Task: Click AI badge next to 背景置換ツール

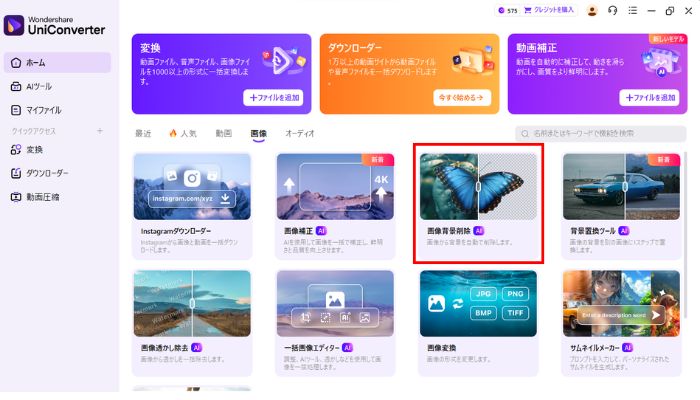Action: pos(624,231)
